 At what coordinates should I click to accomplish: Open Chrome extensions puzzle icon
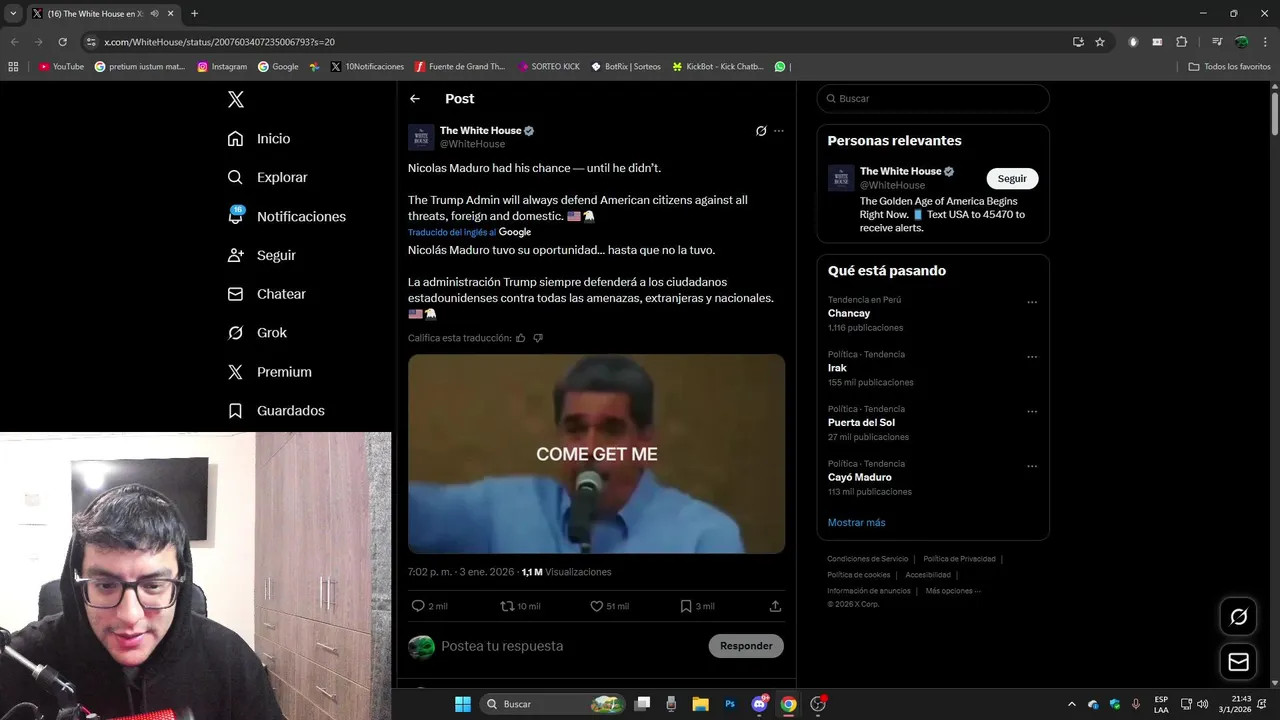click(x=1182, y=42)
